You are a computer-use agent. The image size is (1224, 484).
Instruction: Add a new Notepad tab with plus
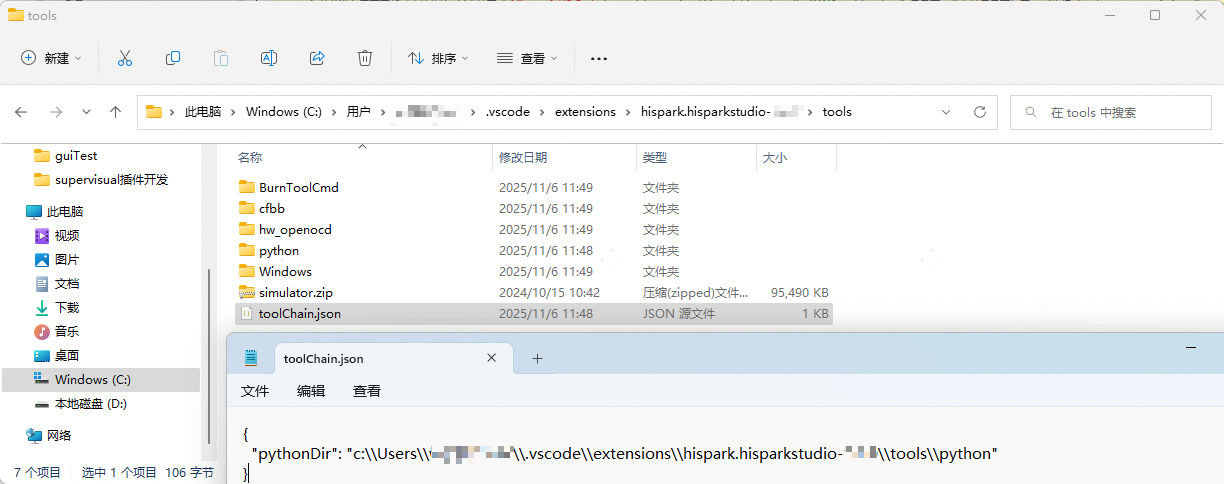[x=537, y=358]
